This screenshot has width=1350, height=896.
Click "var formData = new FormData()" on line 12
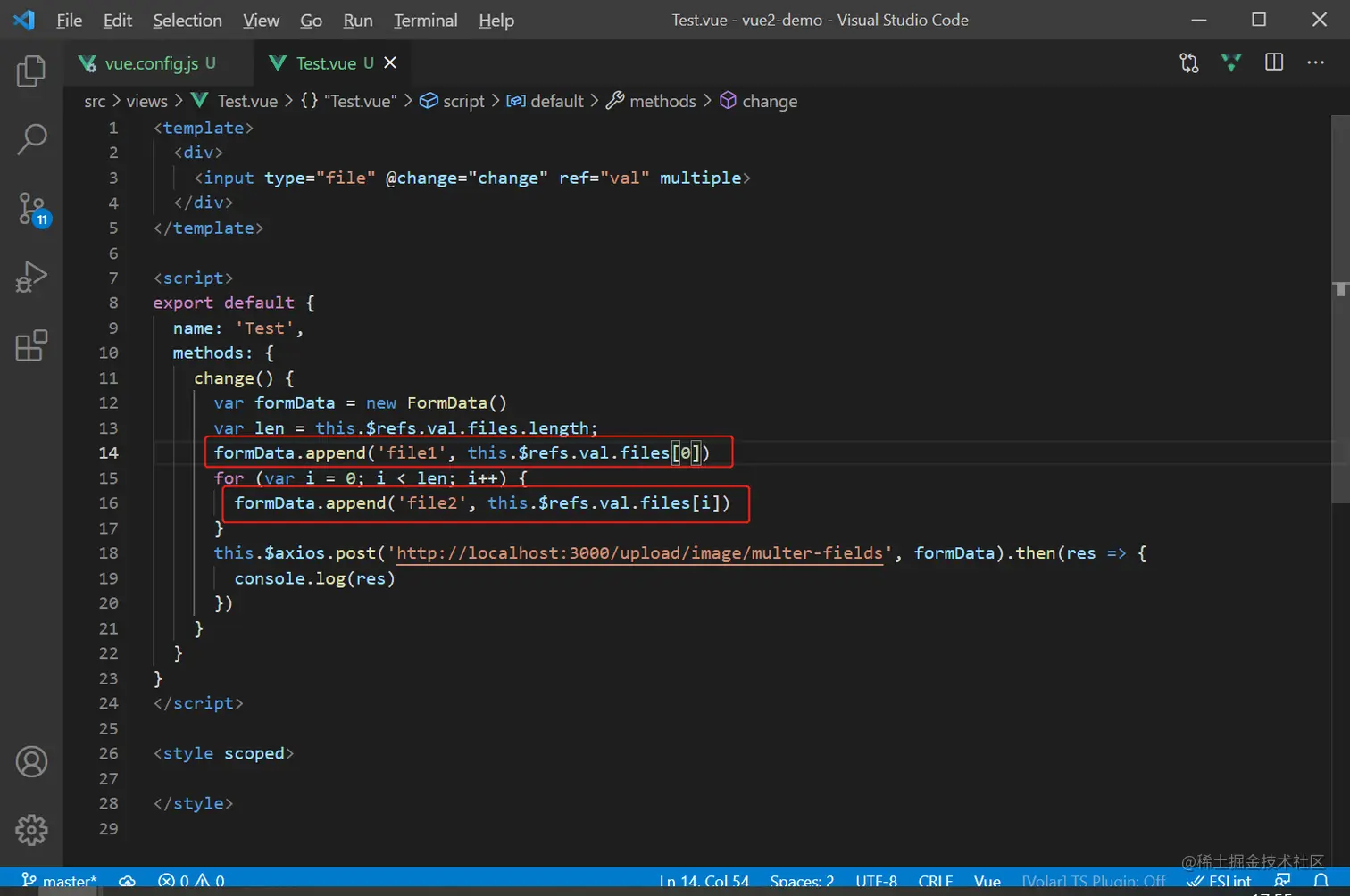pos(360,402)
